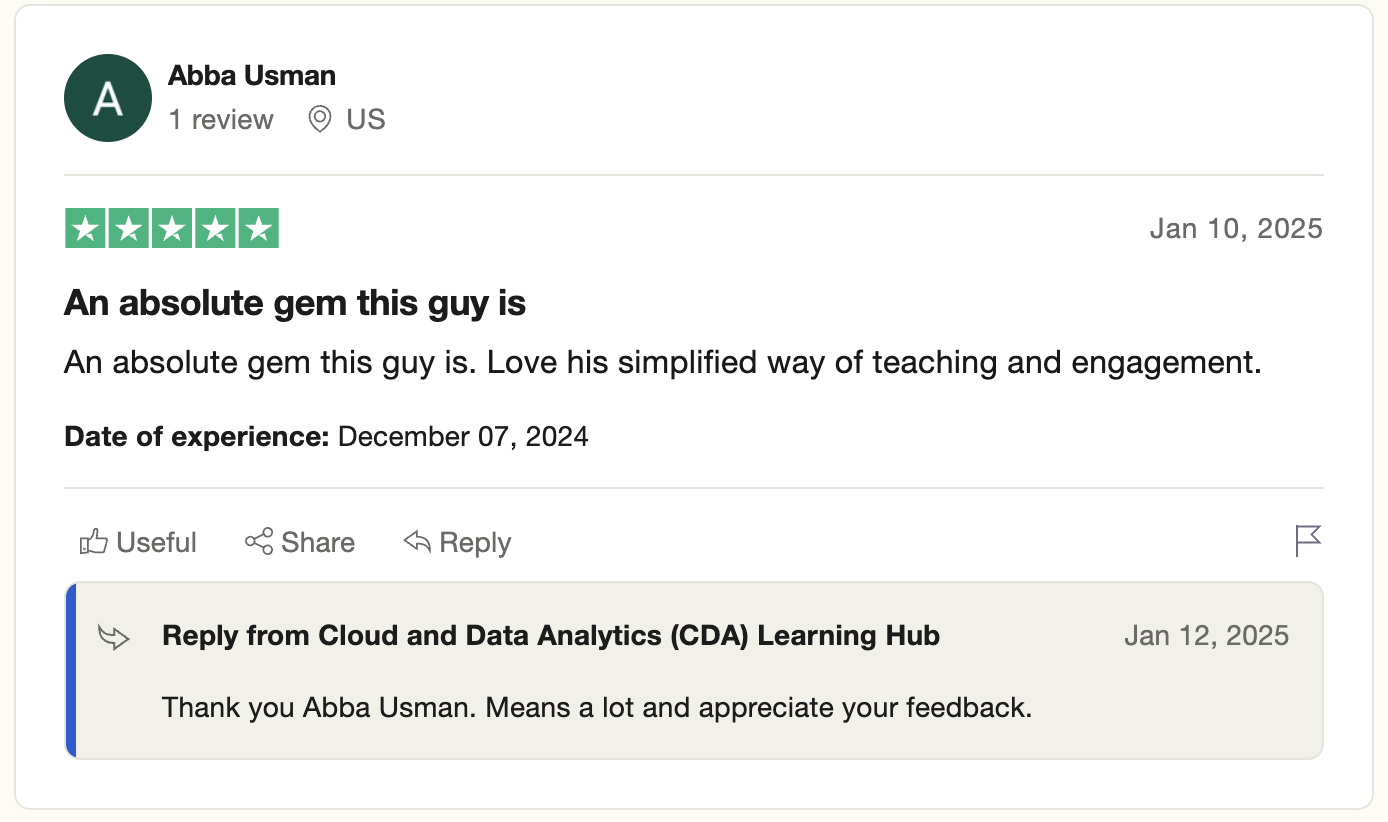Share this review
1388x822 pixels.
pos(300,542)
